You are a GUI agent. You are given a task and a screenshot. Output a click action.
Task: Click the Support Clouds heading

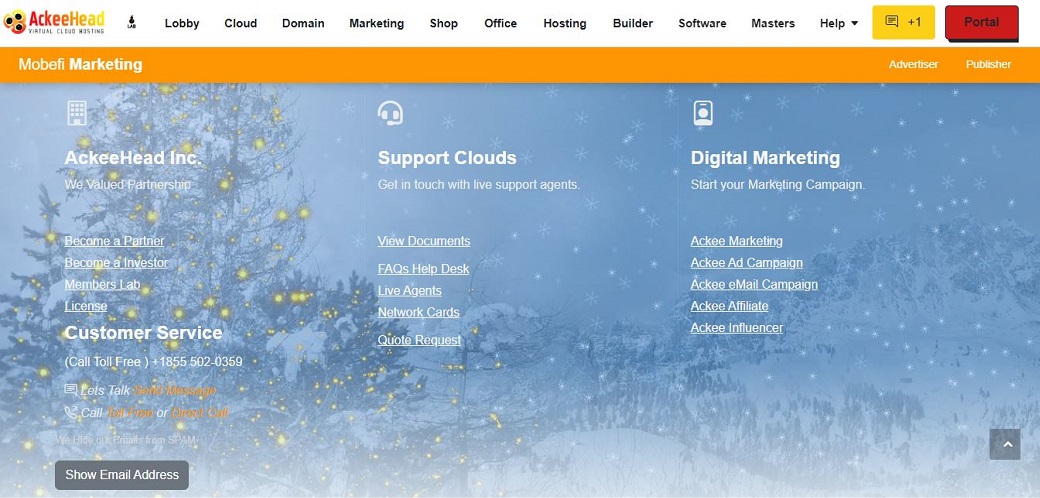(447, 158)
